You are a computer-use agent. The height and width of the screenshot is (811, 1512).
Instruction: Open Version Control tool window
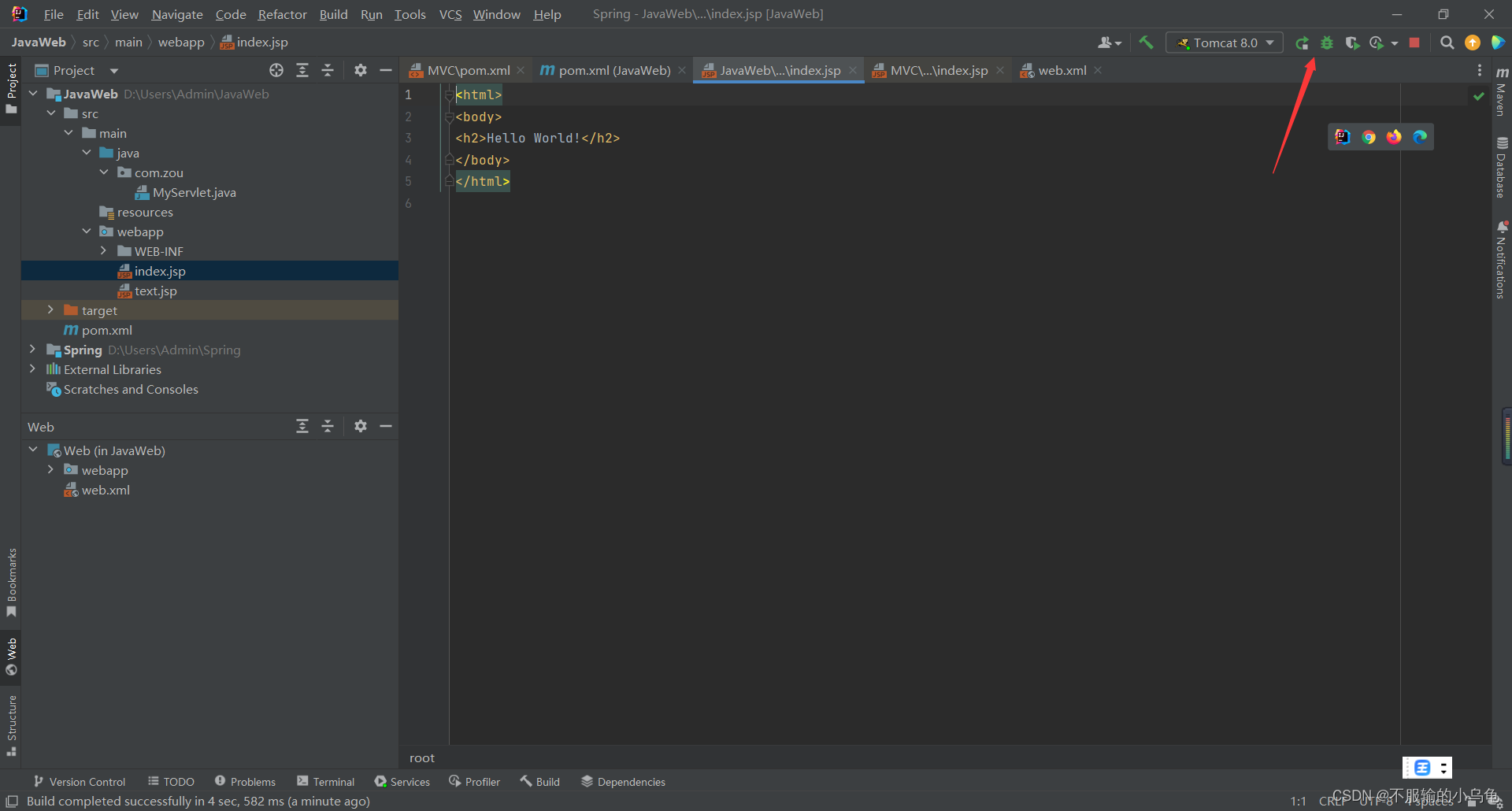coord(80,782)
